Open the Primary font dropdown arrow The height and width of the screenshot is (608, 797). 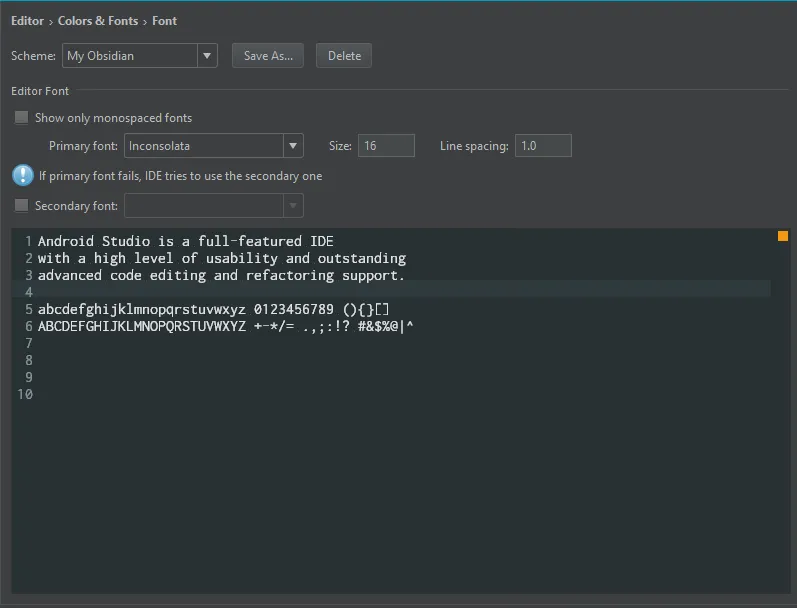tap(293, 146)
